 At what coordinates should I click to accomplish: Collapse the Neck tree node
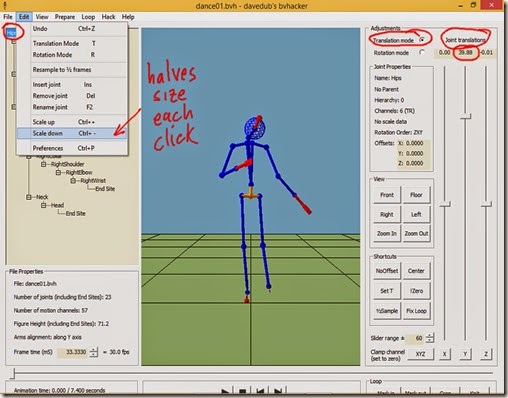[x=29, y=197]
